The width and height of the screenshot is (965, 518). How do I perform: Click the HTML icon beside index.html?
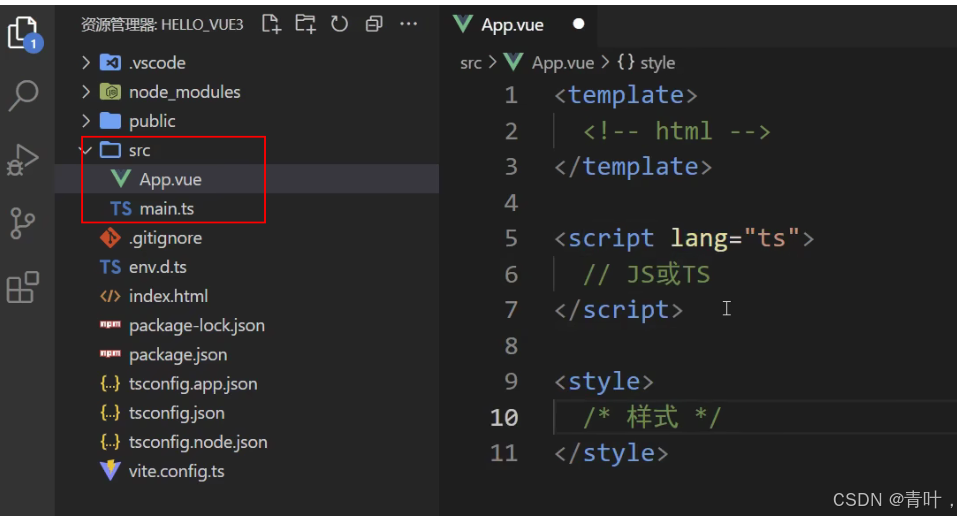click(110, 296)
